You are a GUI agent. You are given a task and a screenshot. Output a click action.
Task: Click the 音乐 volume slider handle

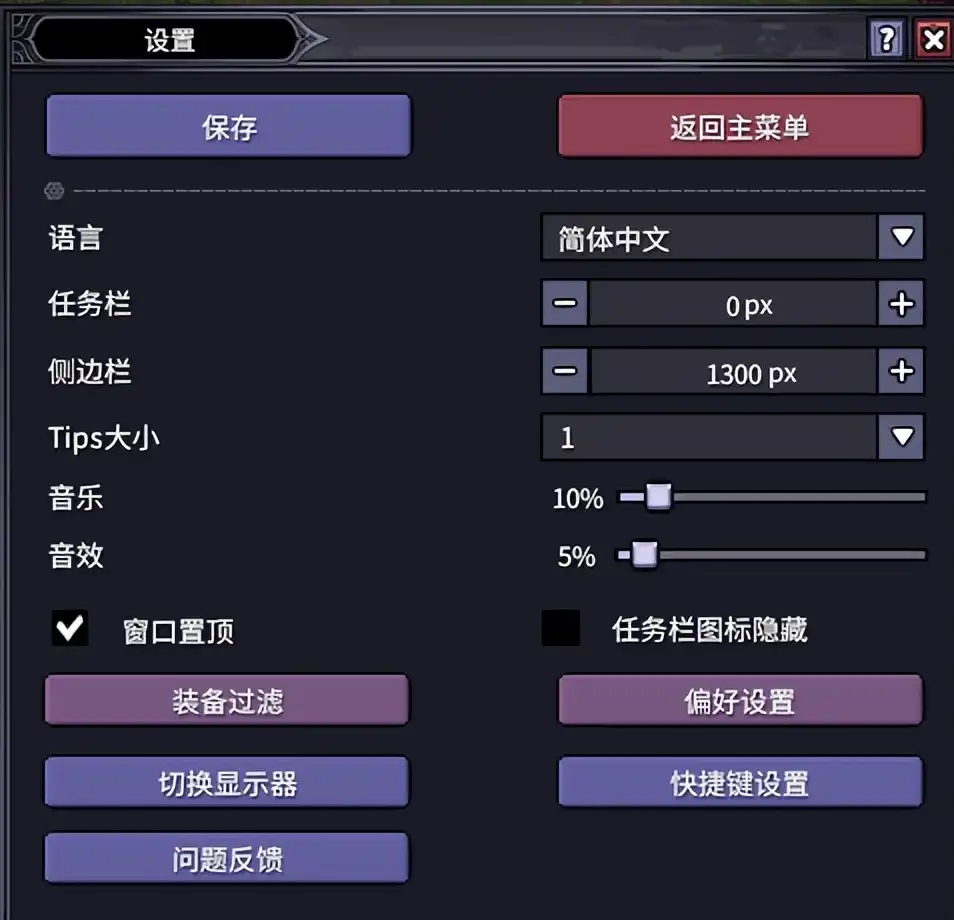pyautogui.click(x=658, y=497)
